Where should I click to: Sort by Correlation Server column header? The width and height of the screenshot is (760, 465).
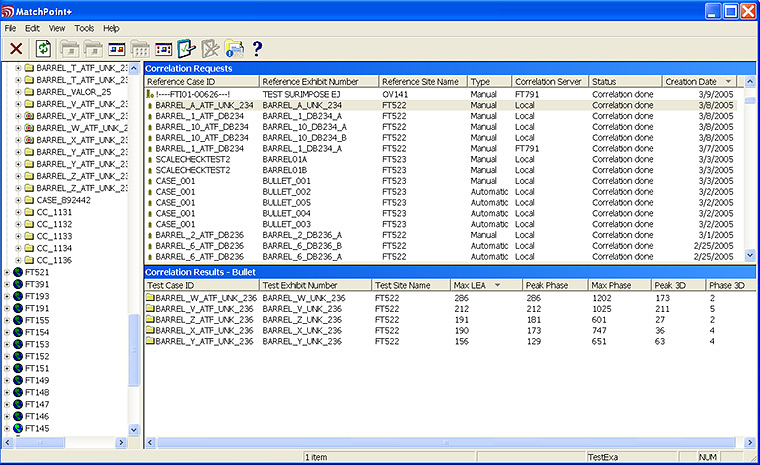(550, 81)
